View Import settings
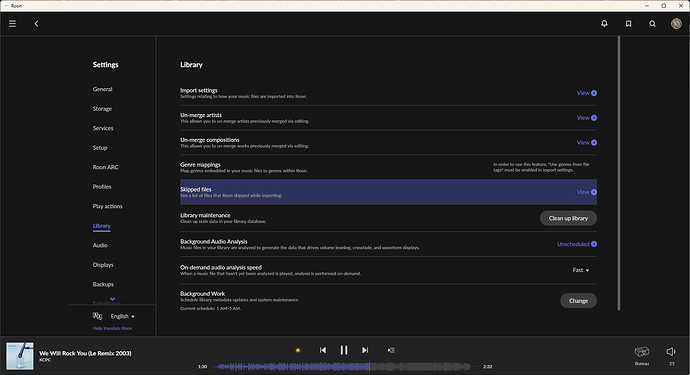This screenshot has height=375, width=690. click(587, 93)
